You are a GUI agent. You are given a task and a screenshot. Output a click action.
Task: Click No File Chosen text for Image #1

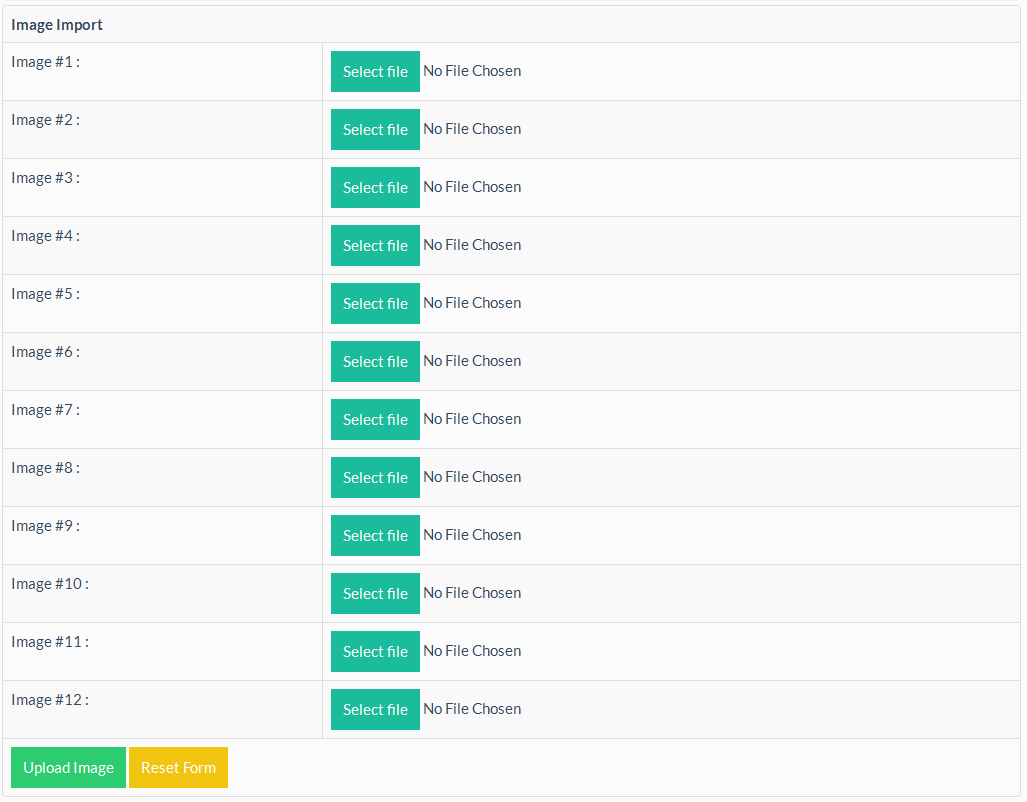coord(472,71)
